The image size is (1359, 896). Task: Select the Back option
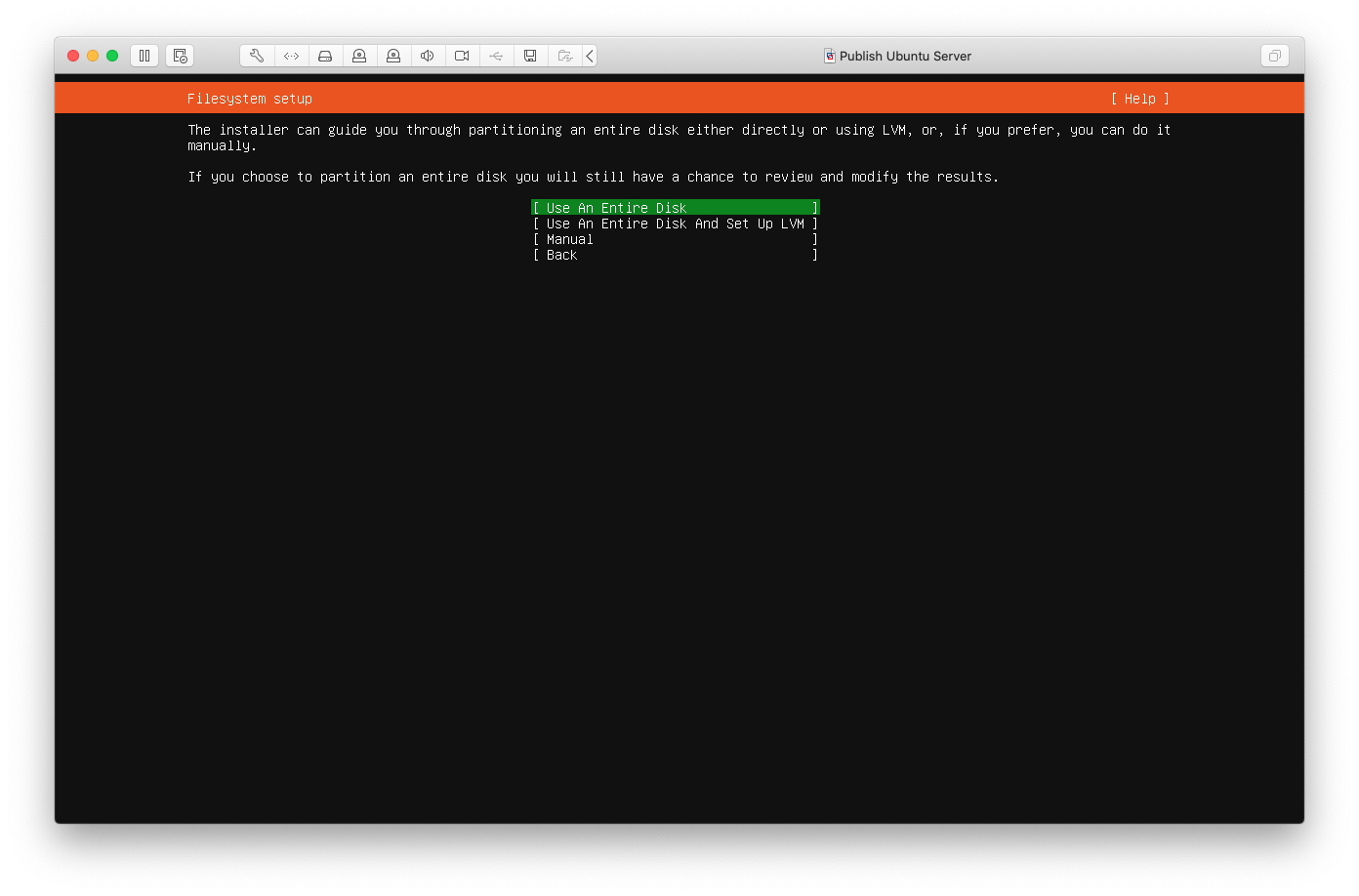coord(676,255)
